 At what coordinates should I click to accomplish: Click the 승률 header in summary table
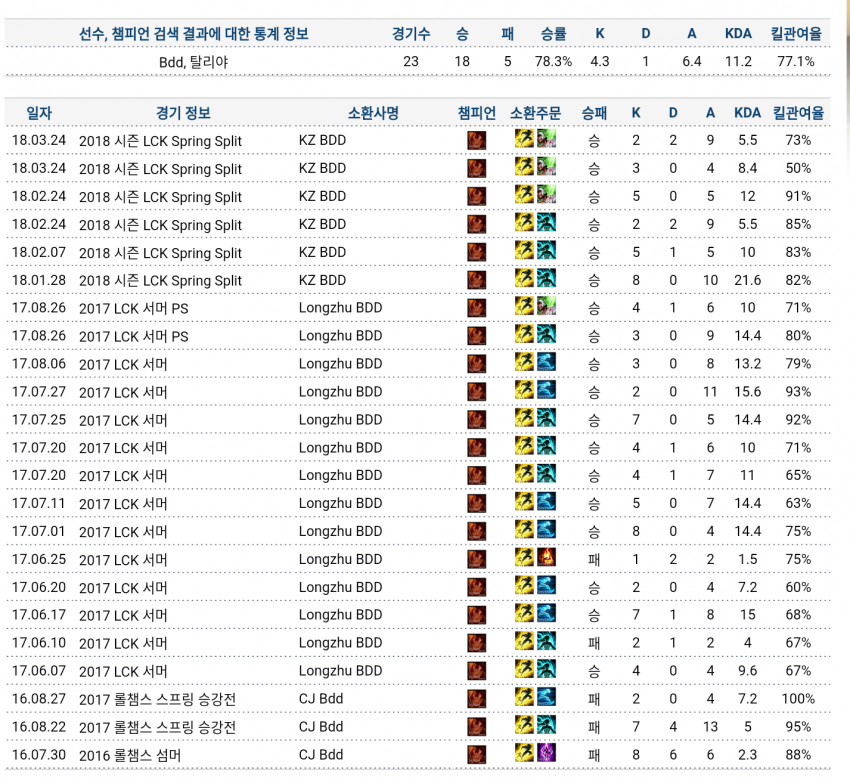553,34
